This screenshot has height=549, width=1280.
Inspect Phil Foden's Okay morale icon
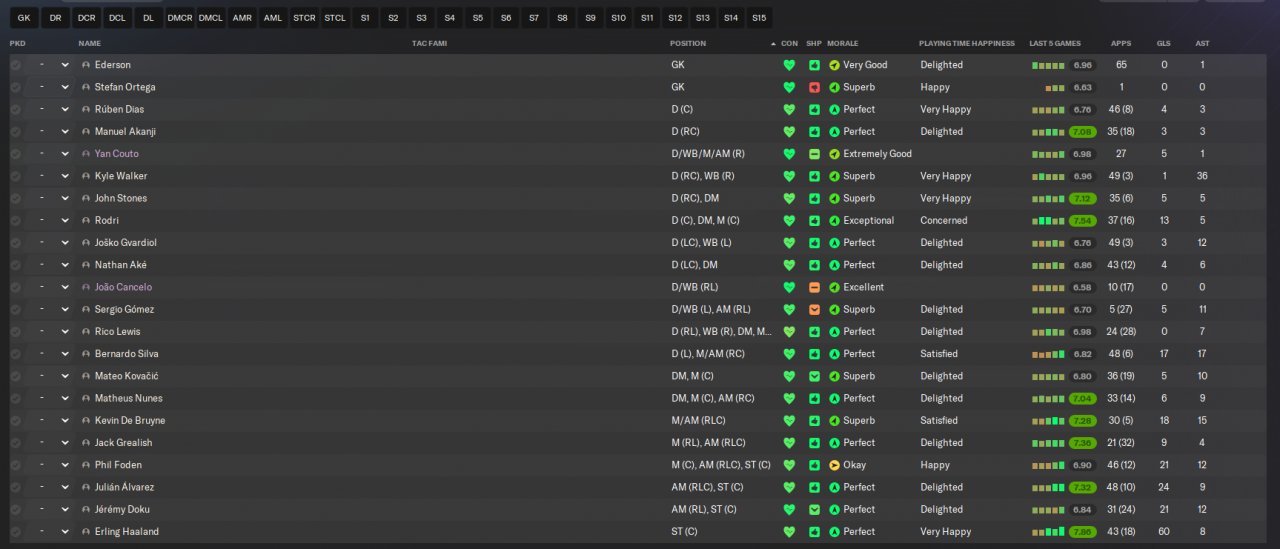834,465
